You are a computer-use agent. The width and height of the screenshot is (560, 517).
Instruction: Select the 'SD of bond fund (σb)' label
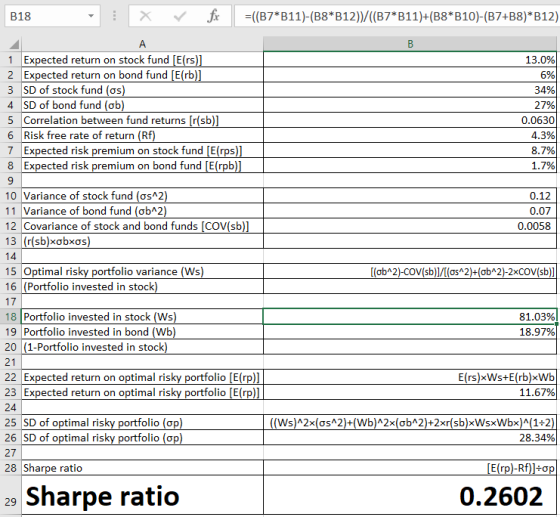click(142, 105)
